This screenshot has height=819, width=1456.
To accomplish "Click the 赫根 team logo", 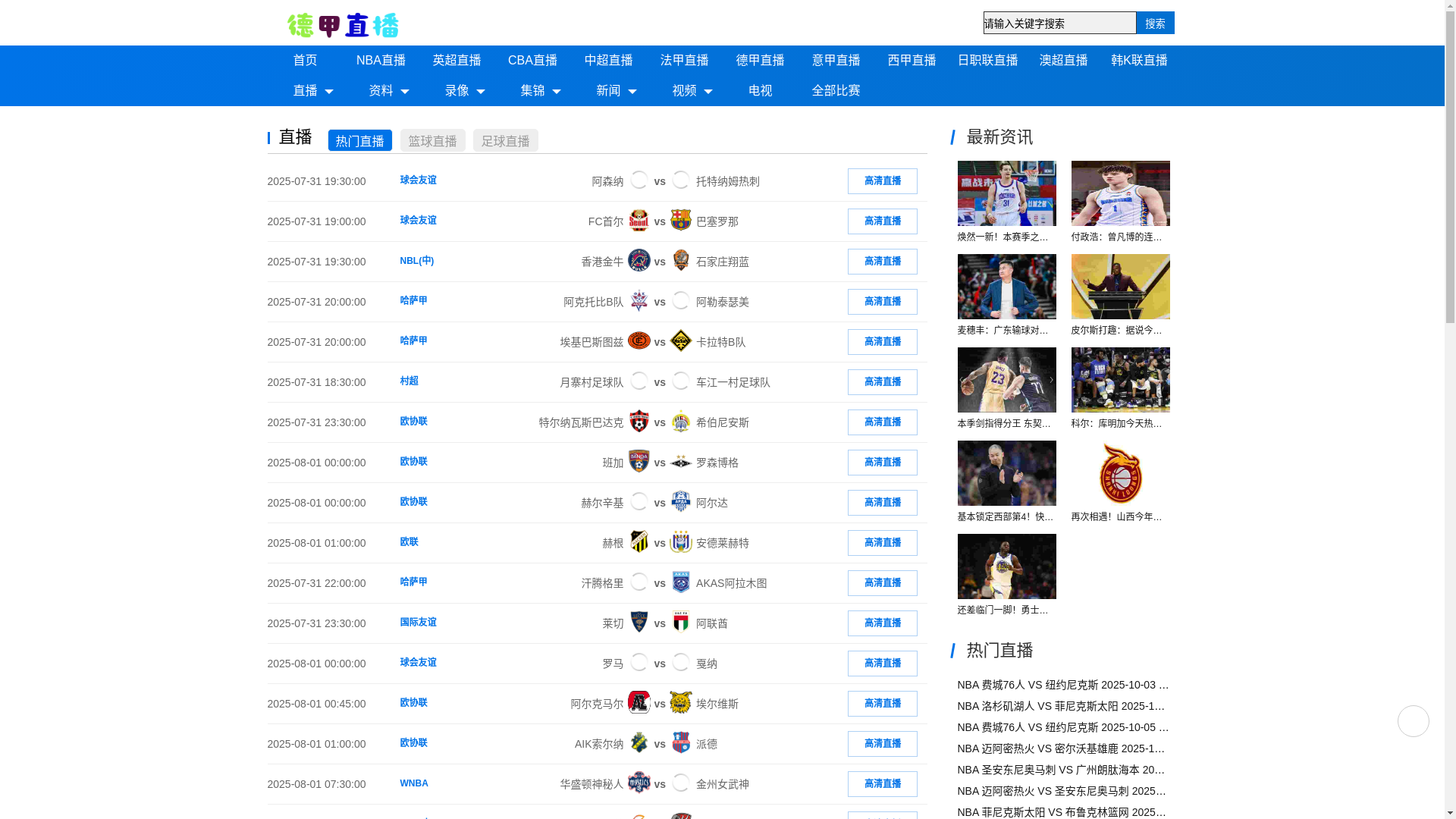I will coord(639,542).
